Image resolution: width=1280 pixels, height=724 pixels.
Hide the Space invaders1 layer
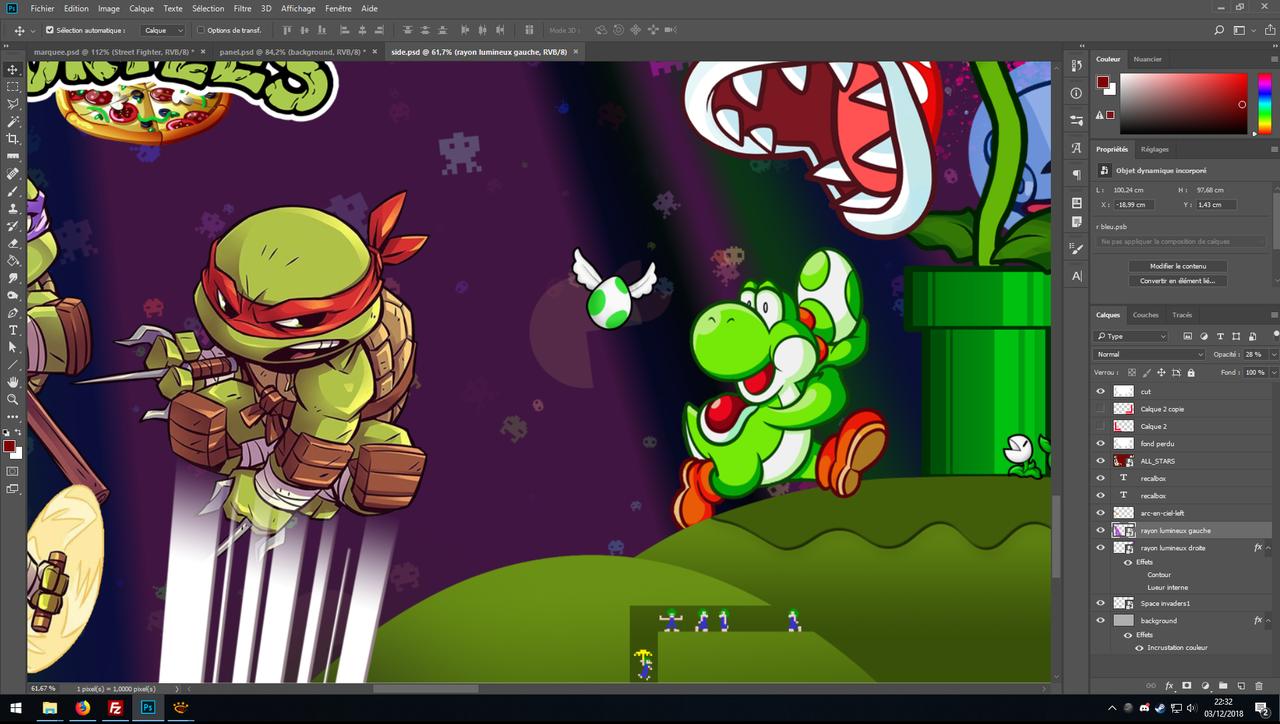[x=1101, y=603]
